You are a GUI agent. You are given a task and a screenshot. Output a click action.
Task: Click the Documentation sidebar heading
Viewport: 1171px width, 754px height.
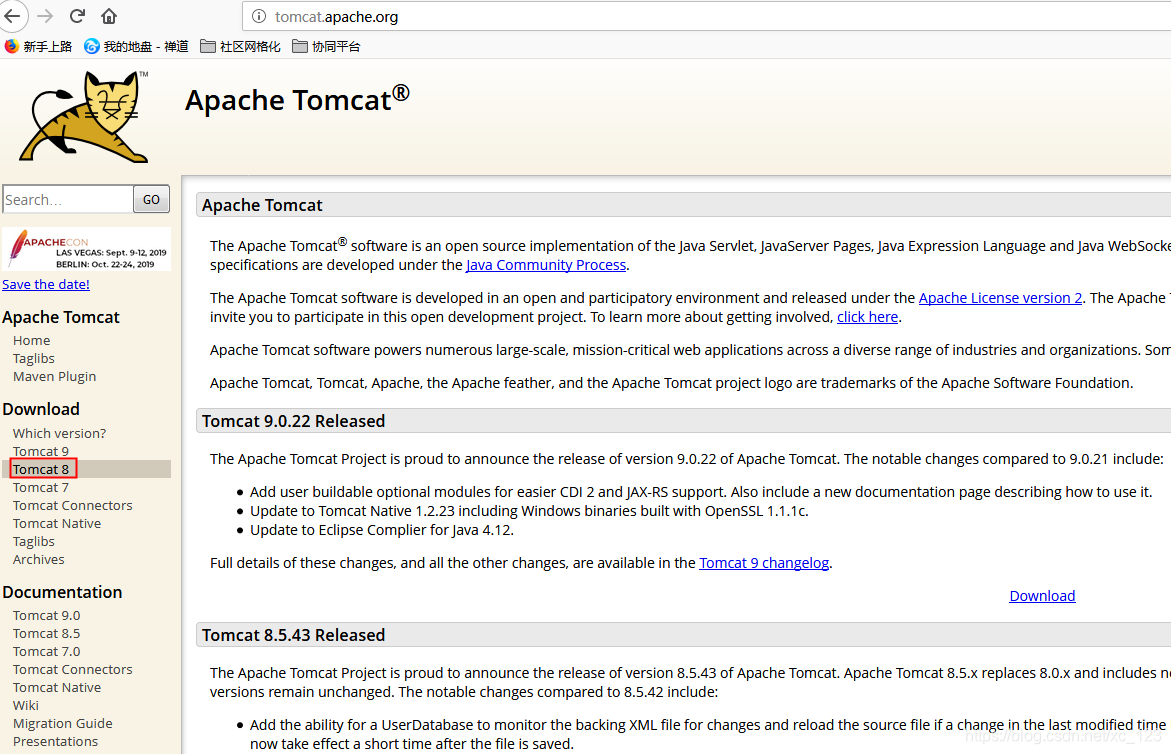coord(62,592)
